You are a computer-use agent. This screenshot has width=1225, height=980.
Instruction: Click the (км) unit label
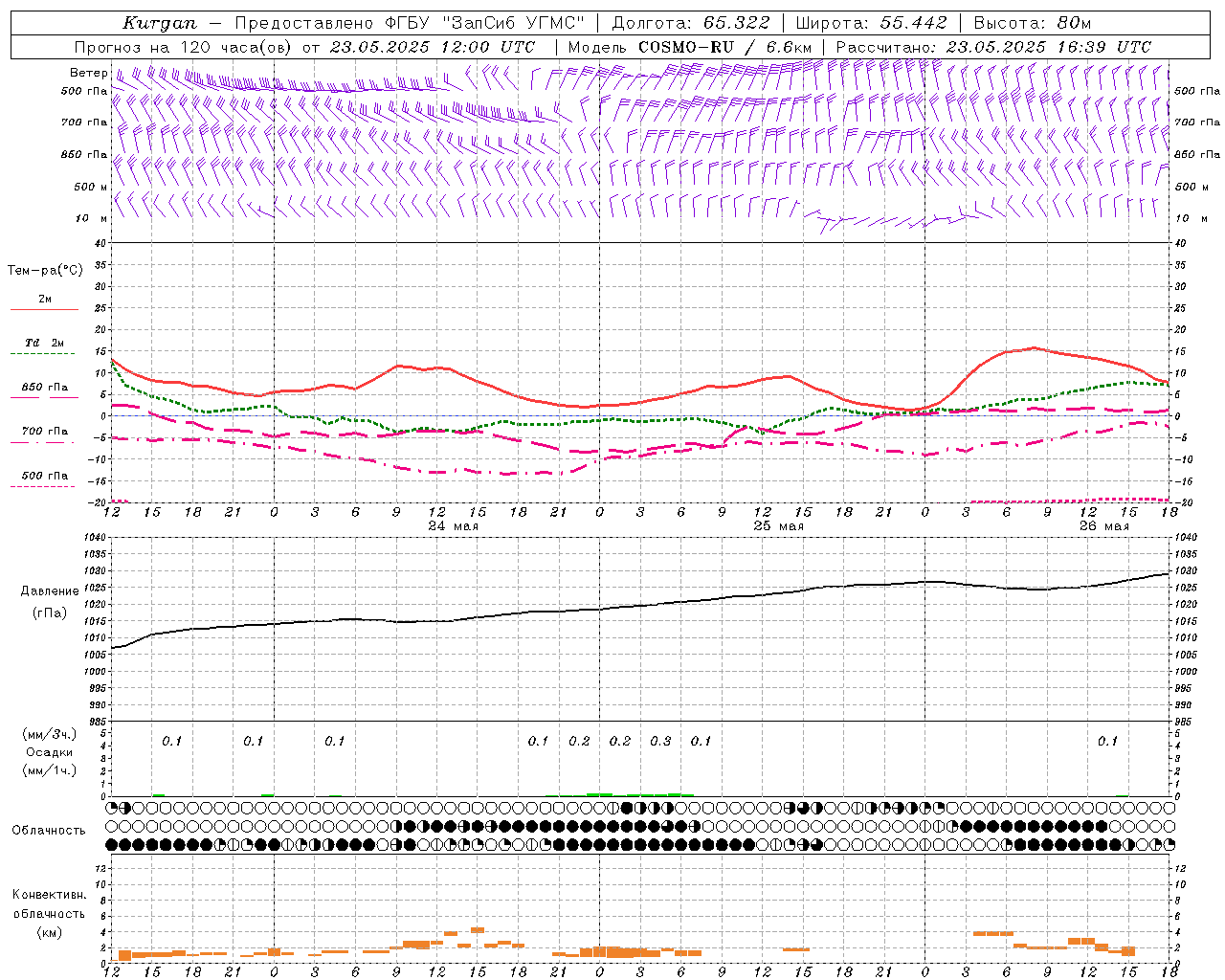click(50, 932)
